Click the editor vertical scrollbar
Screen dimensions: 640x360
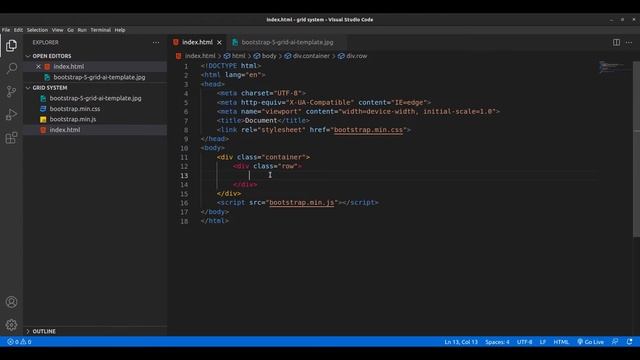click(x=636, y=149)
